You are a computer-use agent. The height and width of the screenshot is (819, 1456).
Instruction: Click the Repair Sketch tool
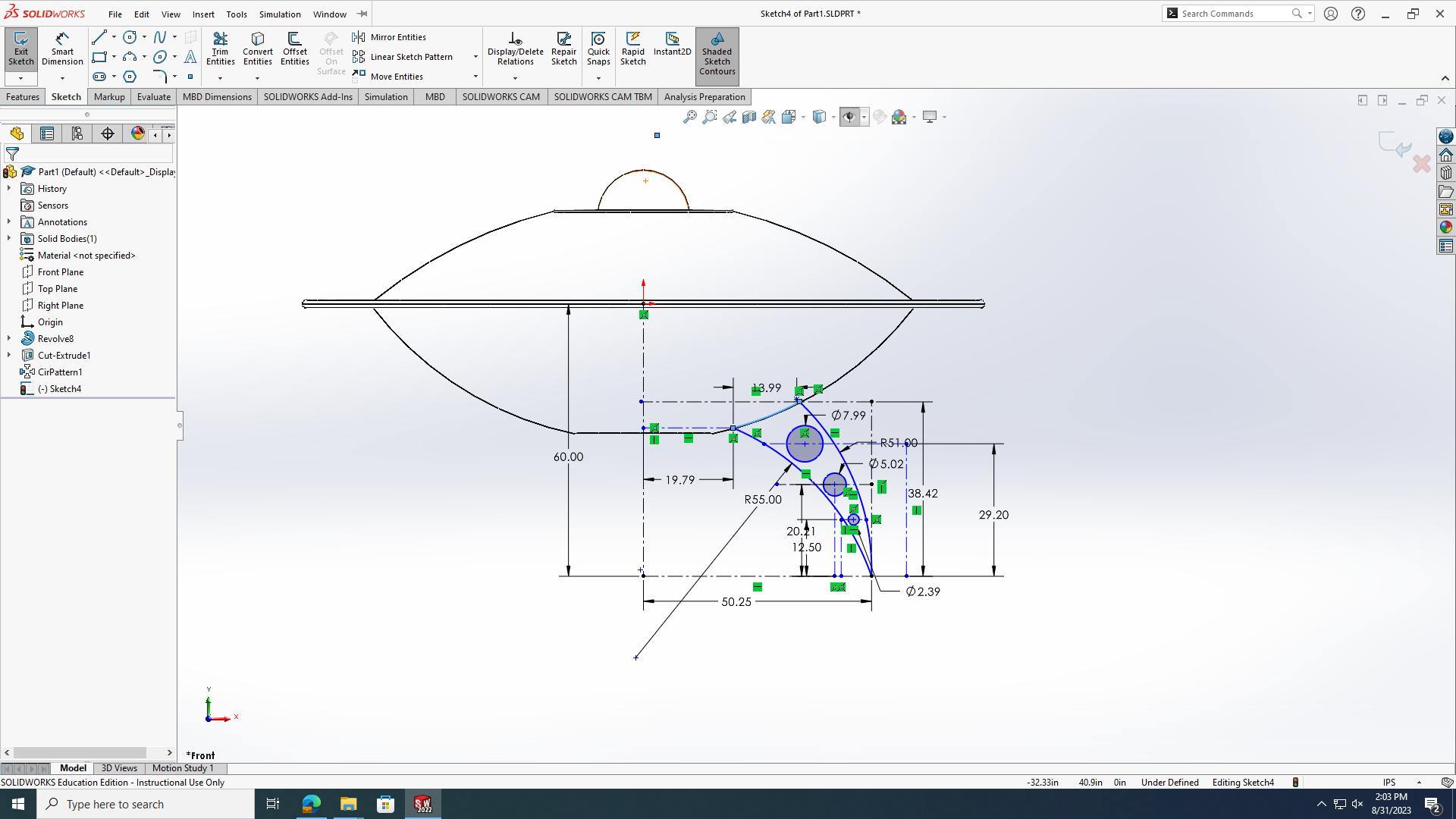[x=564, y=49]
